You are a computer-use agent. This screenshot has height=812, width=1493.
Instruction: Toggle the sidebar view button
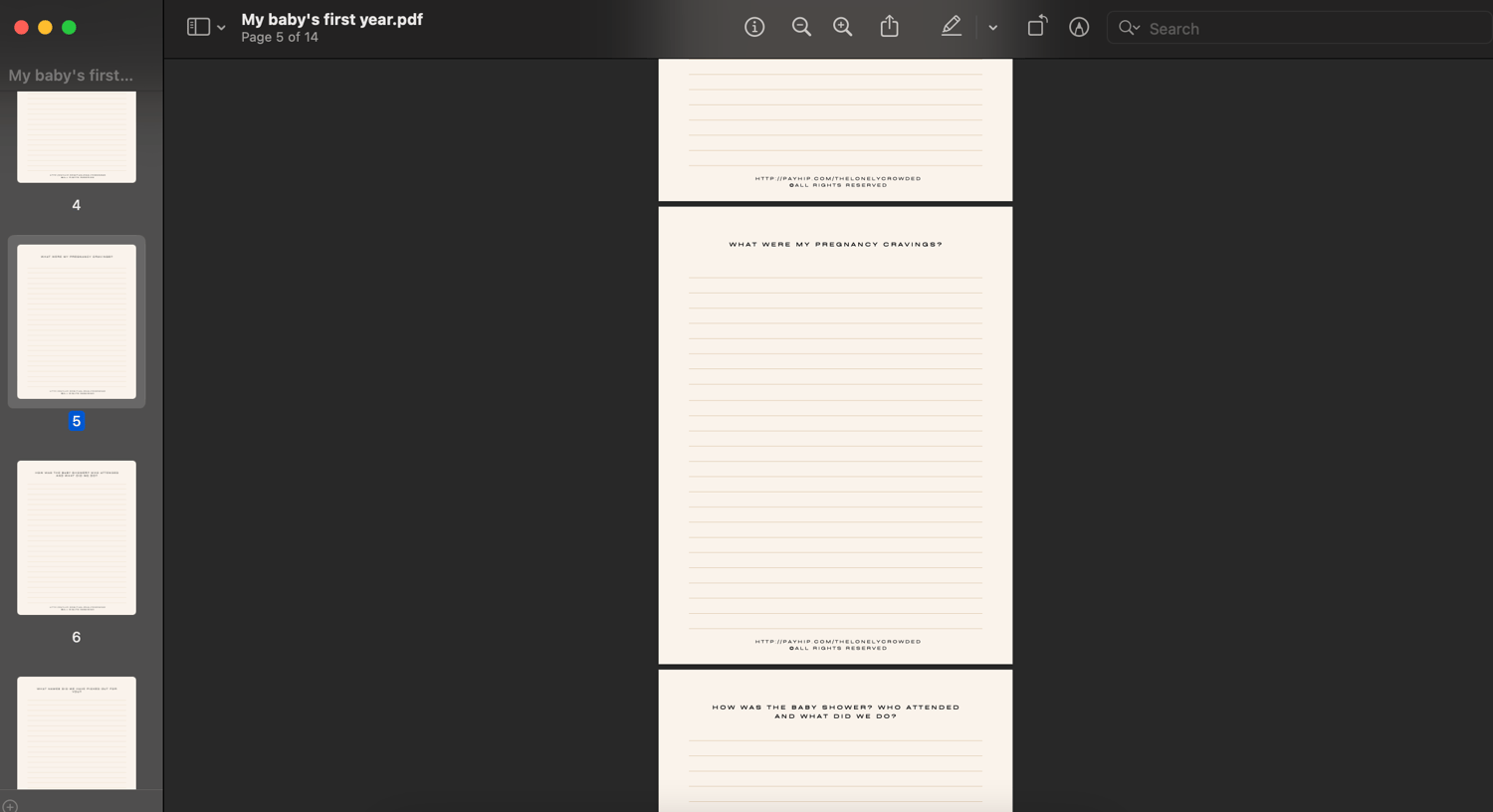198,27
